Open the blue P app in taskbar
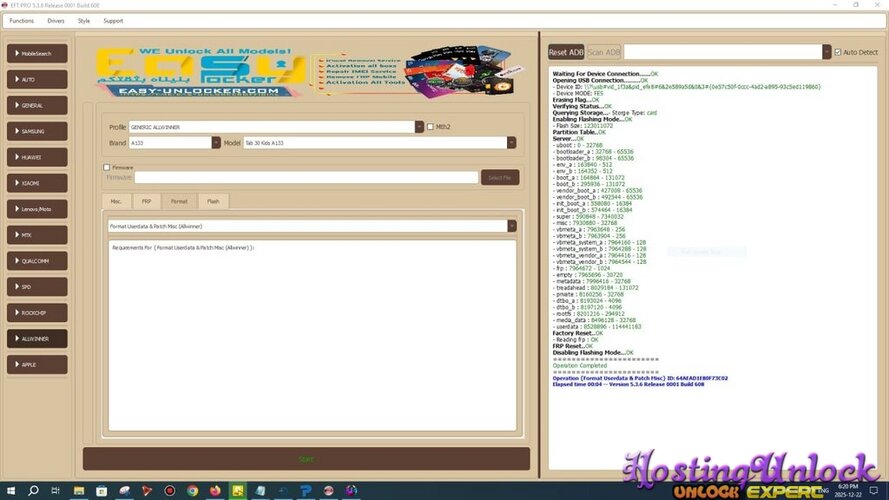Screen dimensions: 889x500 pyautogui.click(x=306, y=491)
